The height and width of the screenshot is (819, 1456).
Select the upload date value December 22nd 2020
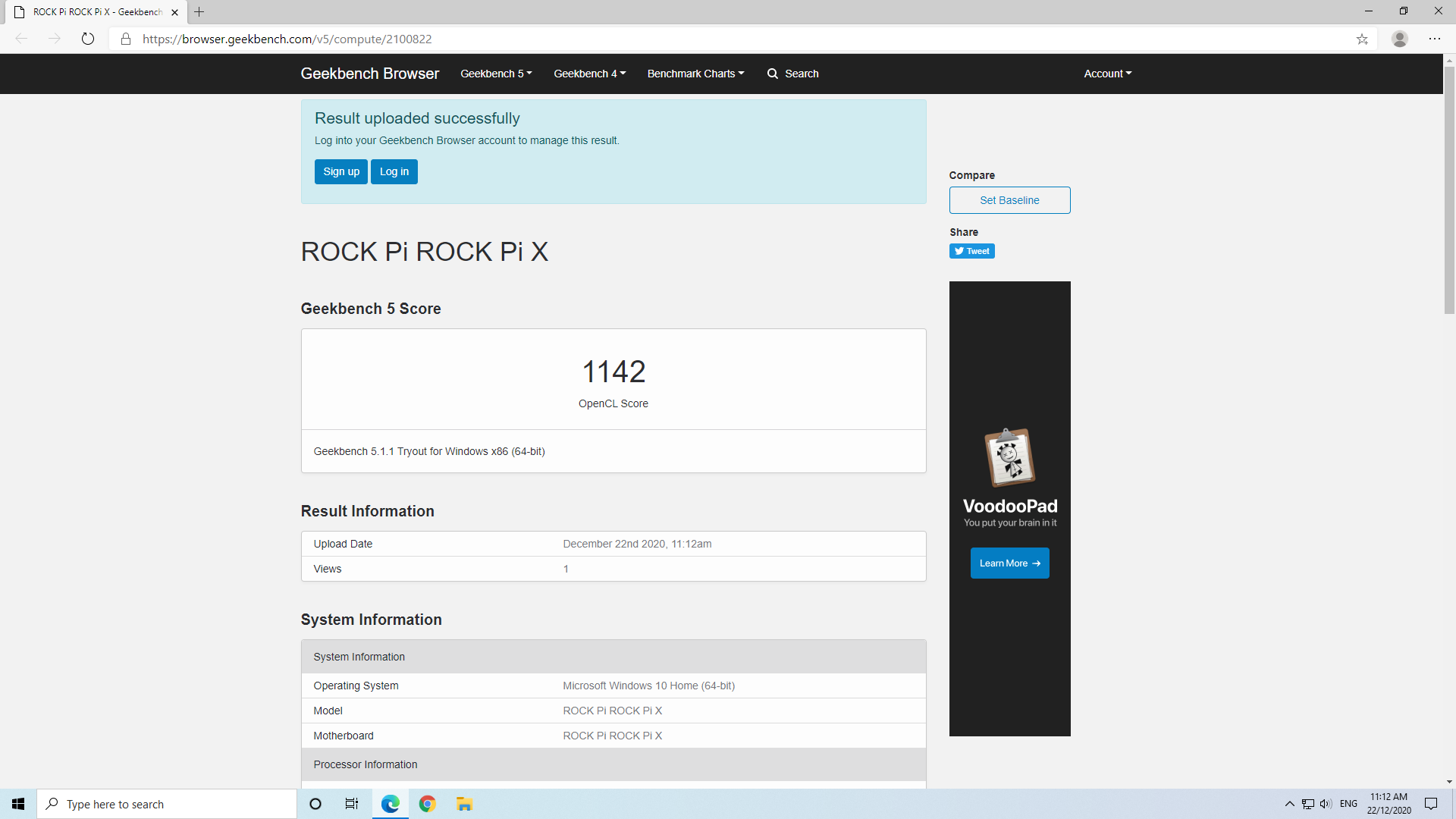click(x=637, y=544)
